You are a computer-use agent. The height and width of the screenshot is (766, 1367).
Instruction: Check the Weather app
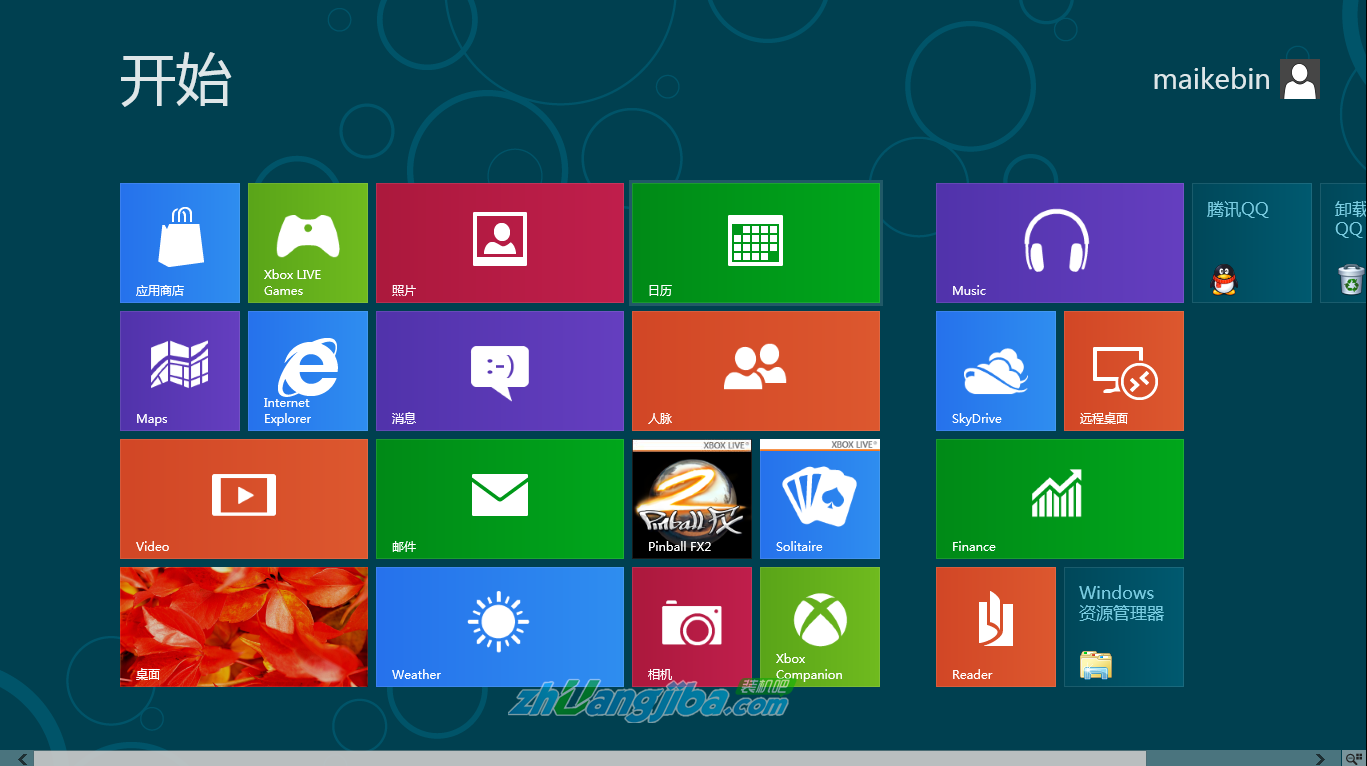coord(499,627)
